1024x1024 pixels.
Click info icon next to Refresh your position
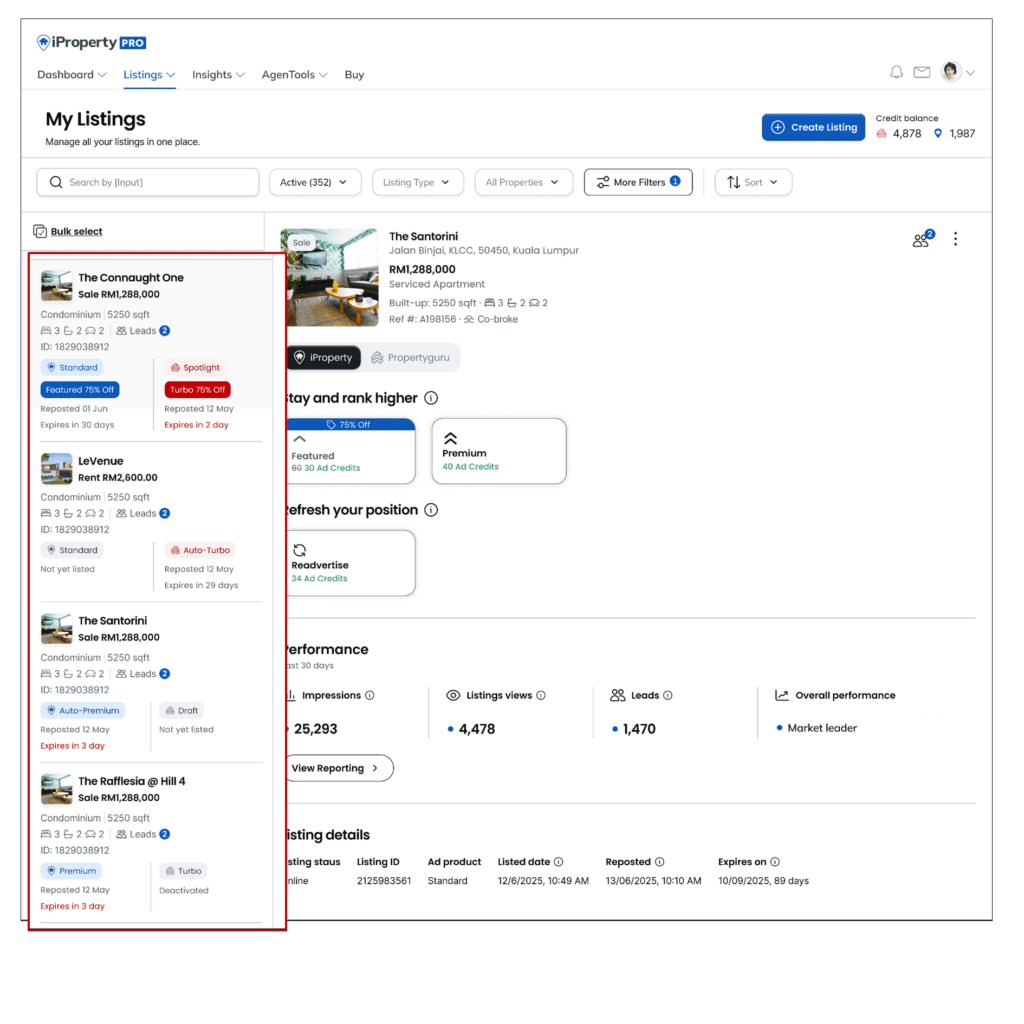click(431, 510)
